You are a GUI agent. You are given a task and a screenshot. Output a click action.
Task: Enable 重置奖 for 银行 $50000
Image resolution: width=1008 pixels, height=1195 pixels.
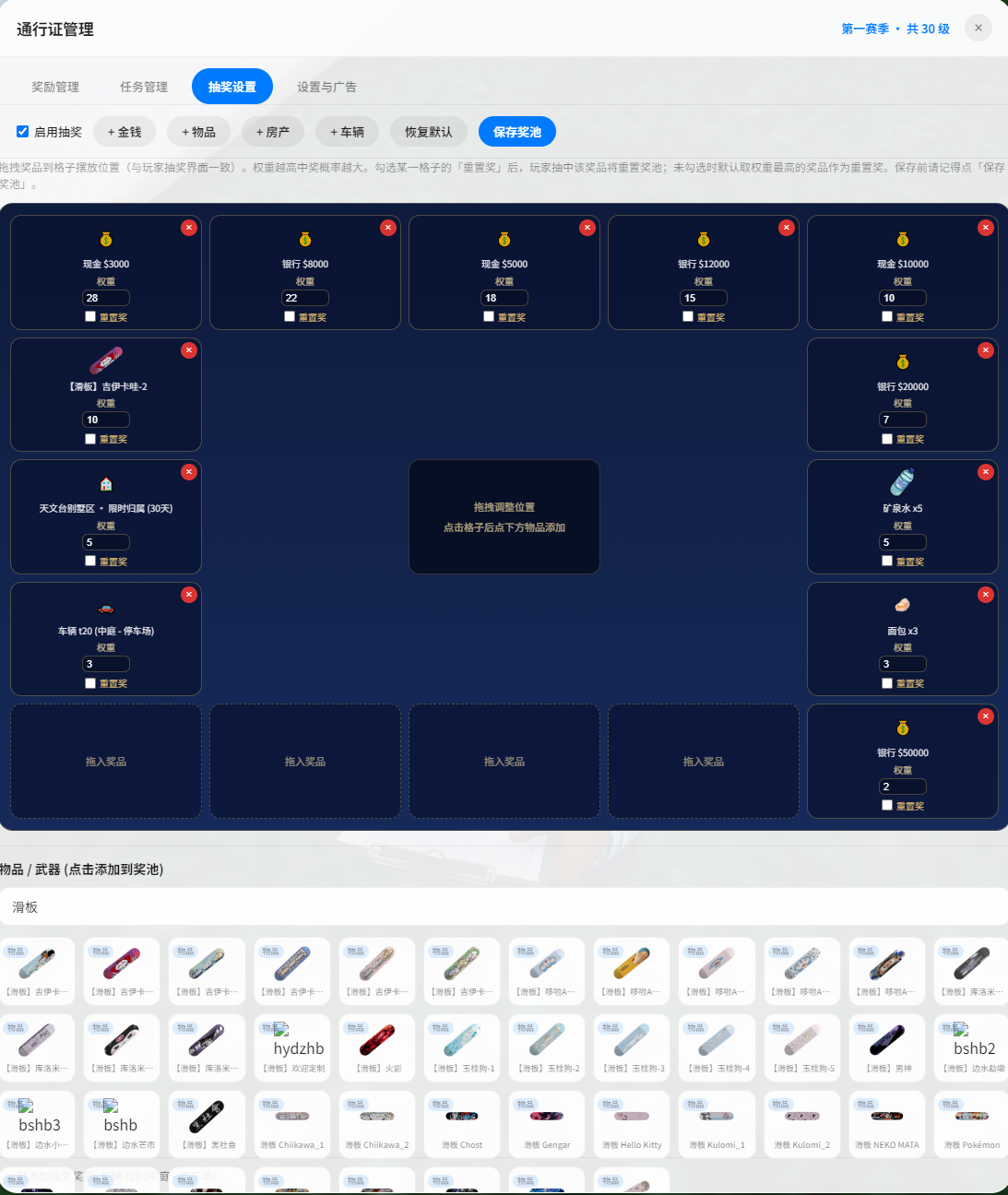click(x=887, y=805)
